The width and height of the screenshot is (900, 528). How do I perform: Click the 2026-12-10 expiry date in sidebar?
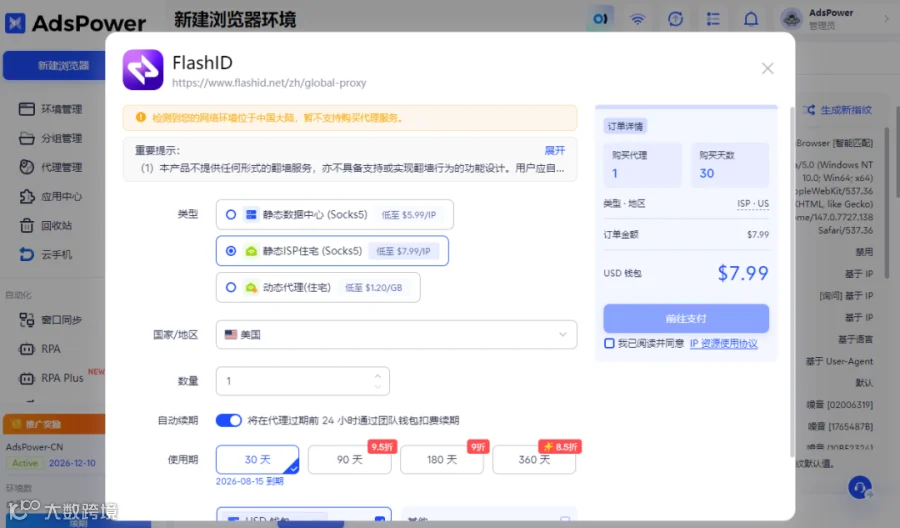72,463
